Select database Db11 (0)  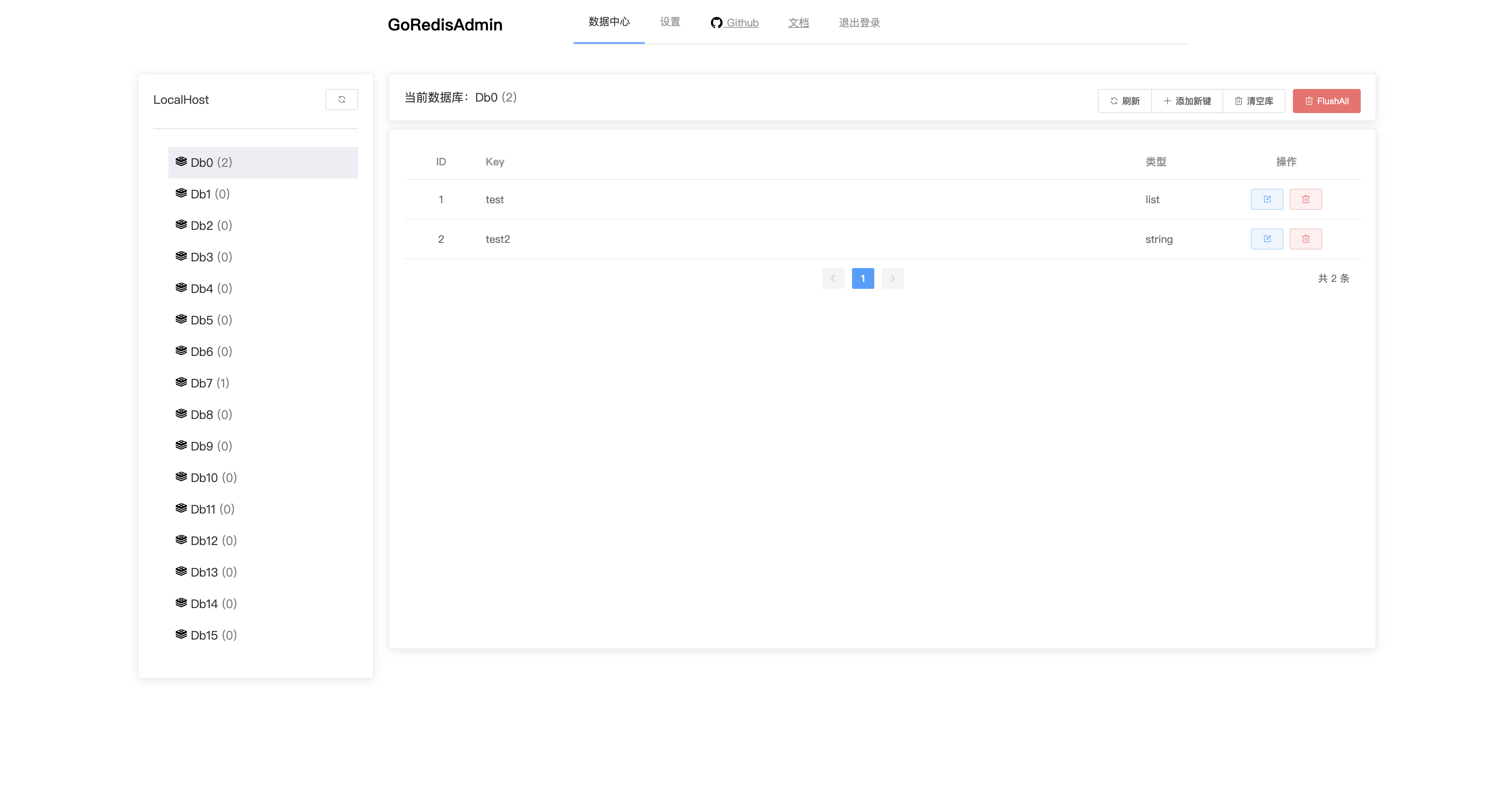(263, 509)
